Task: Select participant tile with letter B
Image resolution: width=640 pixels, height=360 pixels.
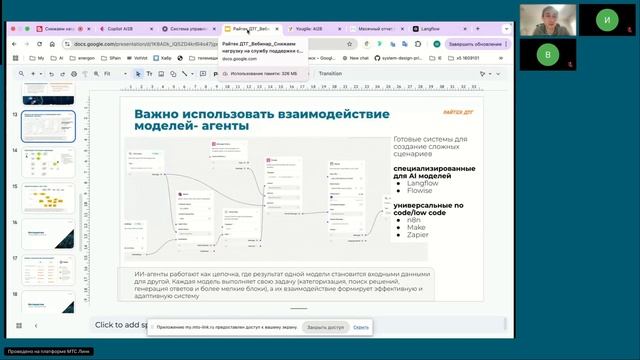Action: click(548, 55)
